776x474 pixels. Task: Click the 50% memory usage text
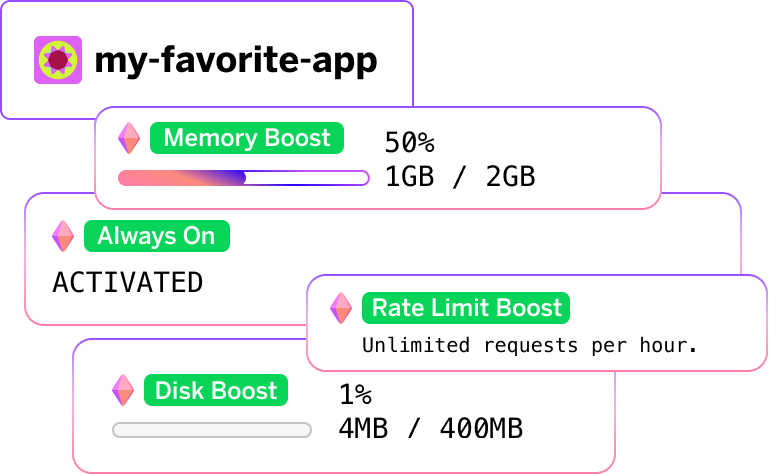409,142
